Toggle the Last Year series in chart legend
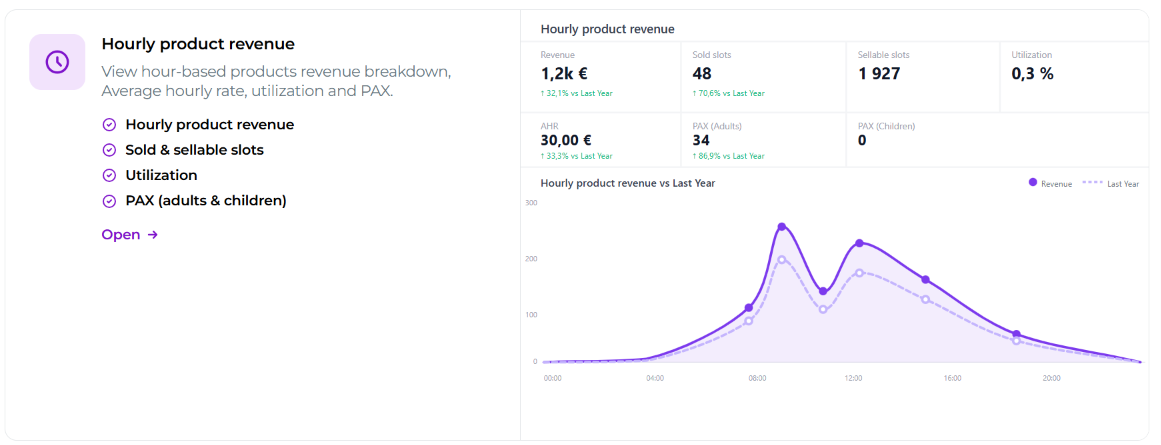The width and height of the screenshot is (1161, 445). click(1111, 184)
